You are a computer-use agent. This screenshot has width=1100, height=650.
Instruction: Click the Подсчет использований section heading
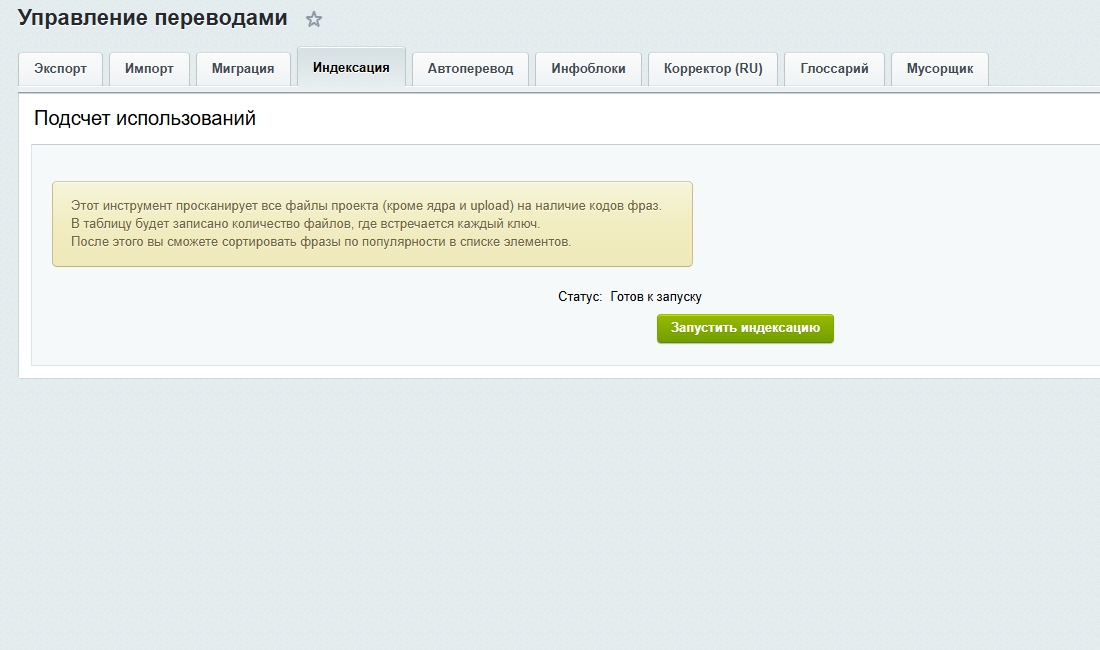[x=145, y=118]
